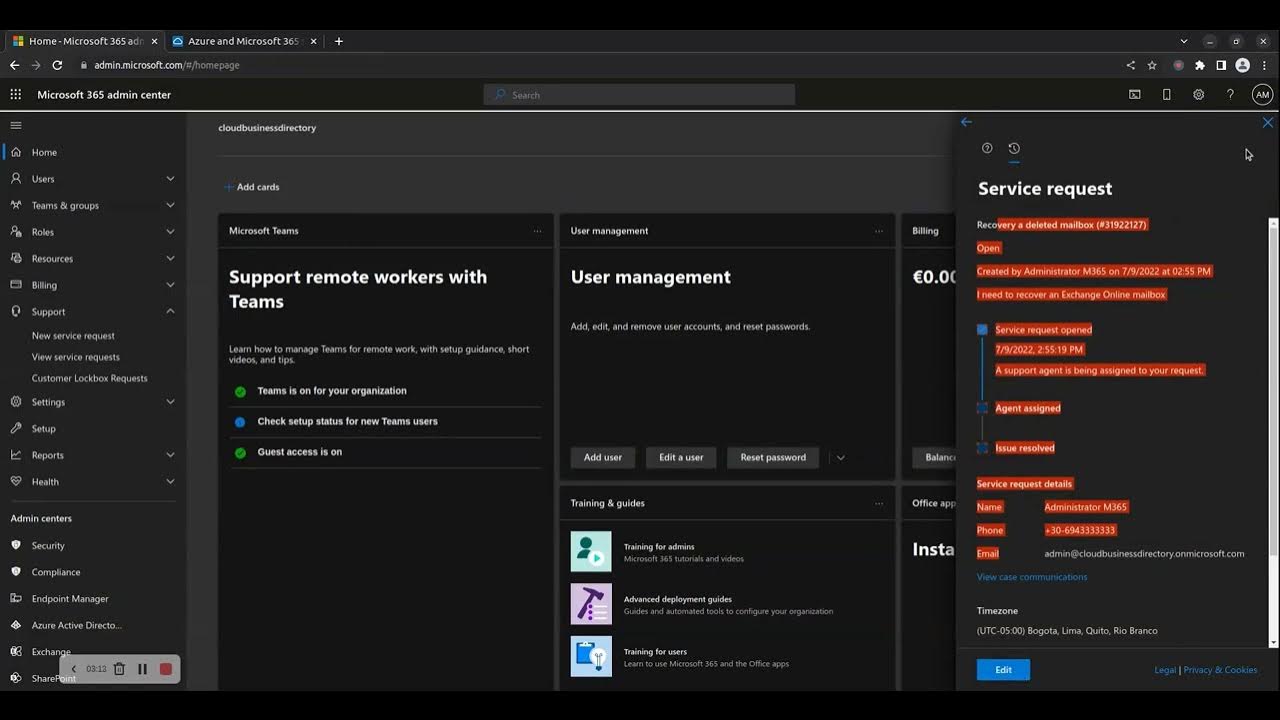Pause the screen recording
This screenshot has height=720, width=1280.
point(142,669)
